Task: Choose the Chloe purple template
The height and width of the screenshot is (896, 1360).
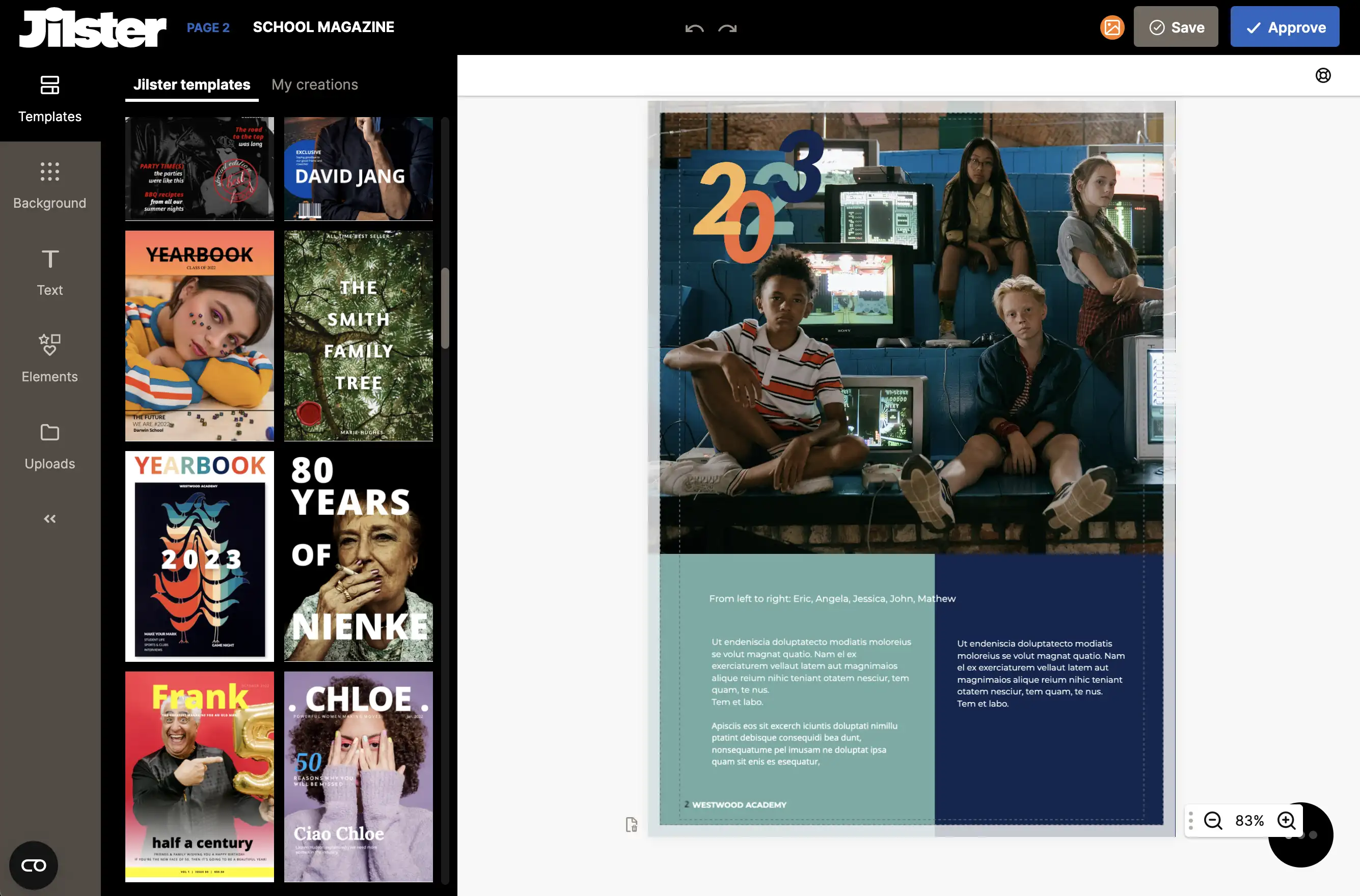Action: 359,776
